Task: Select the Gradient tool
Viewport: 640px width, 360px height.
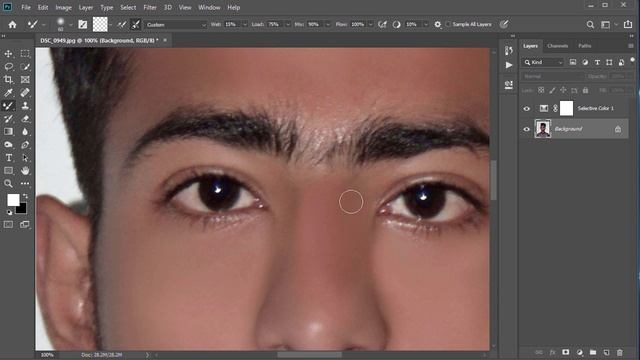Action: [8, 131]
